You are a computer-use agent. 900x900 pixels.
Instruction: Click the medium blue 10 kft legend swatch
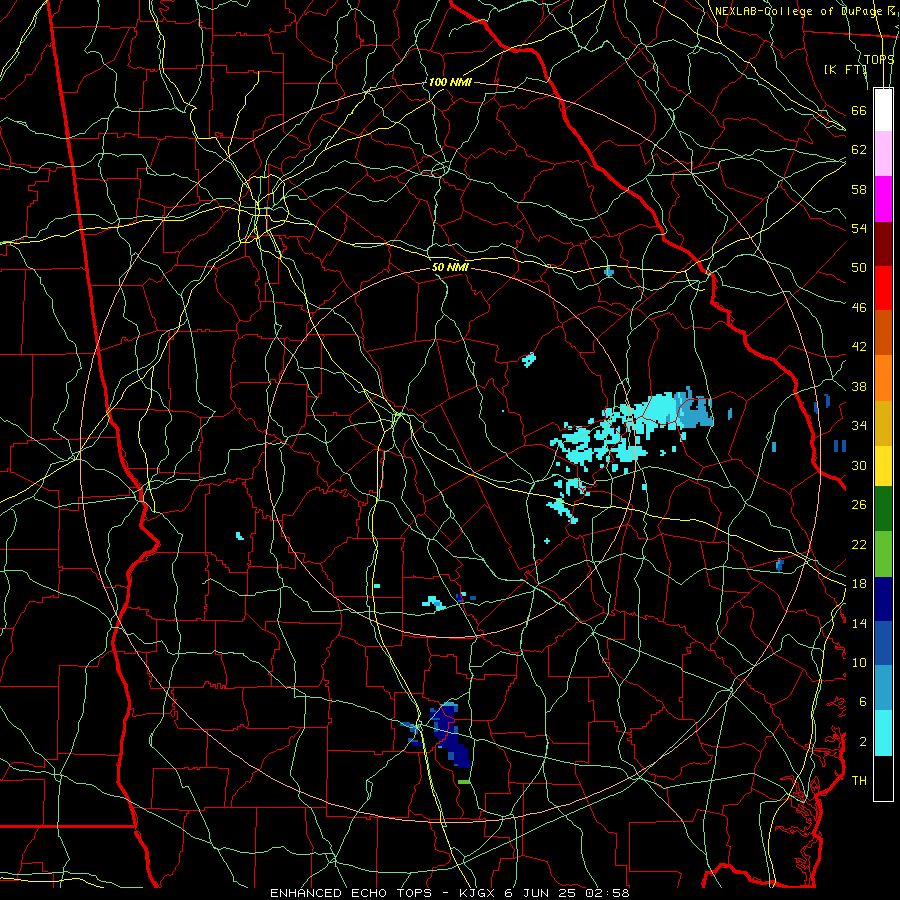click(x=883, y=643)
